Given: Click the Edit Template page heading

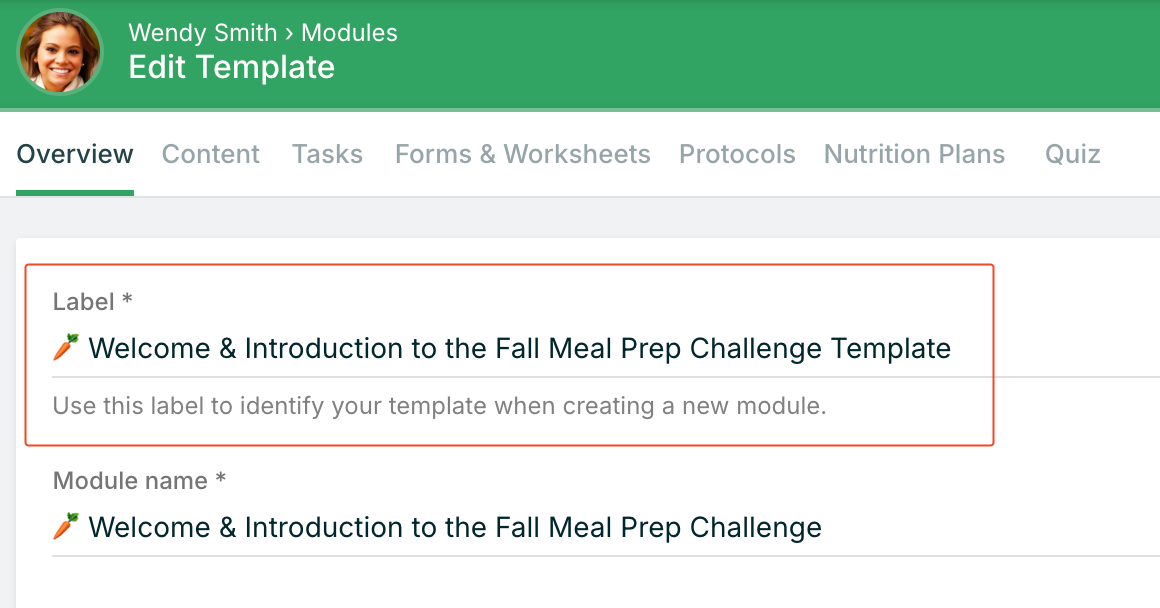Looking at the screenshot, I should [x=231, y=67].
